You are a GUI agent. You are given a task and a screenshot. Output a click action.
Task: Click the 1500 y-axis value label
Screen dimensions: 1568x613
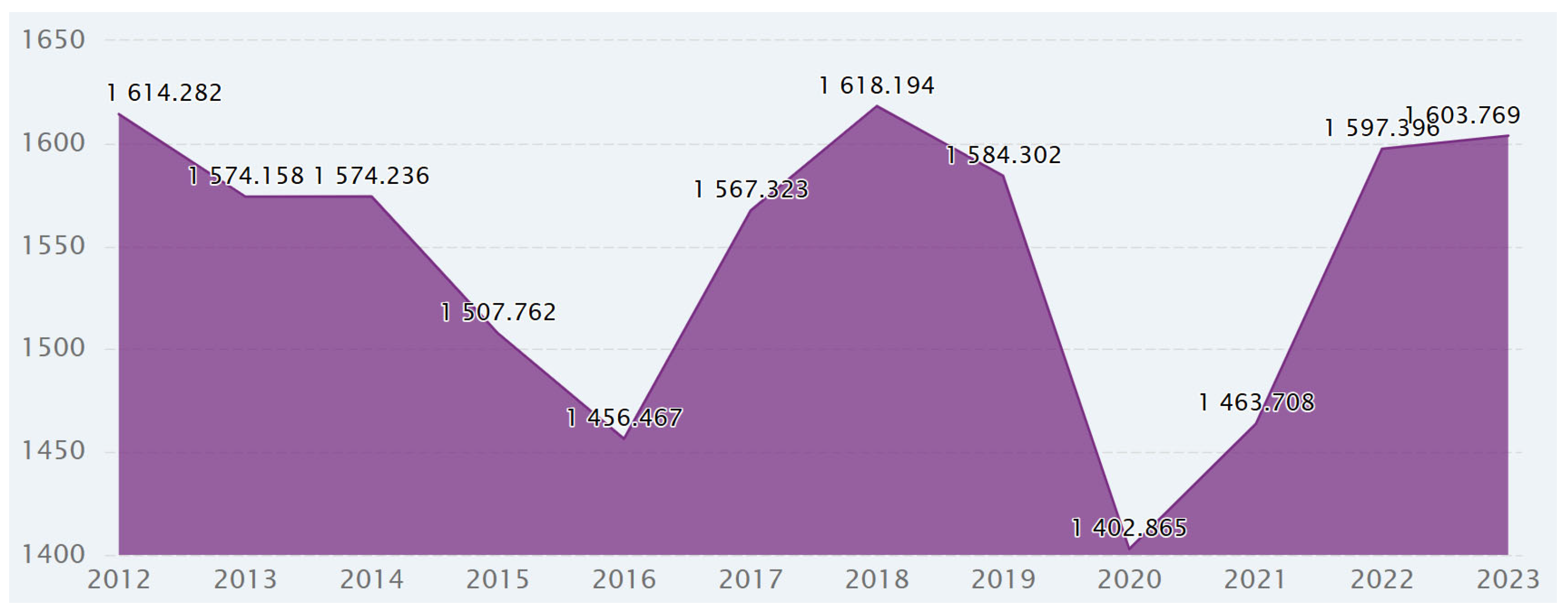[53, 348]
